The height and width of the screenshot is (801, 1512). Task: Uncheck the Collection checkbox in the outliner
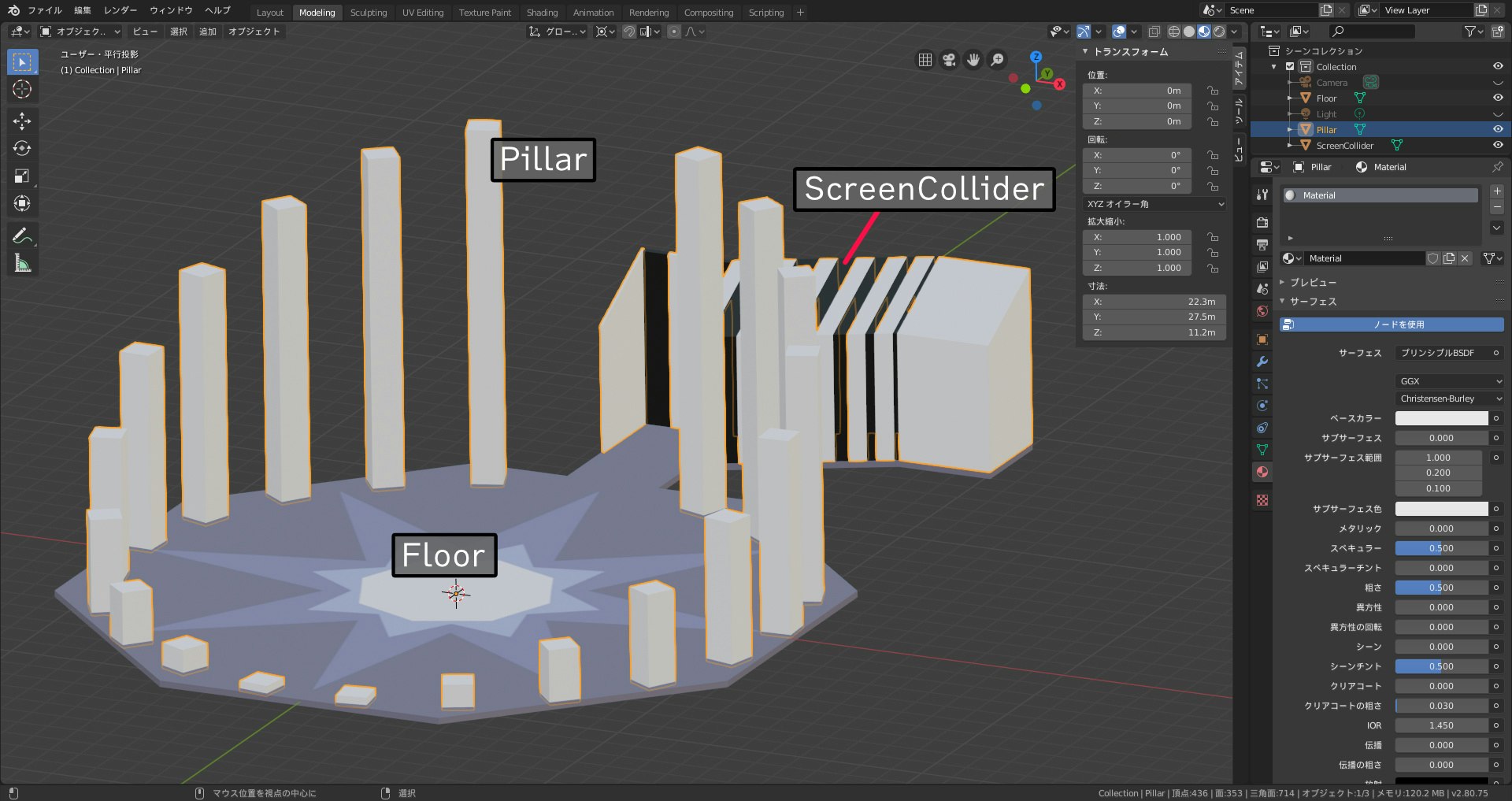pos(1291,66)
